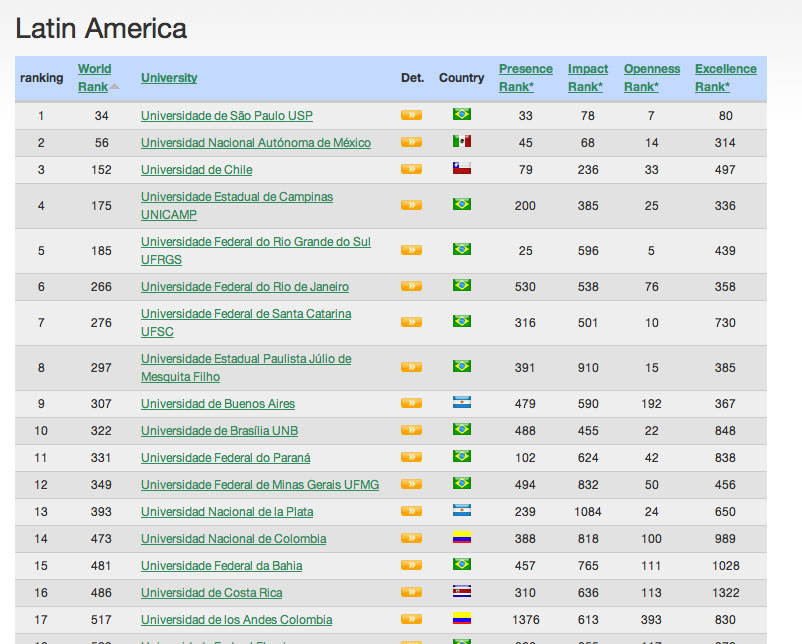
Task: Open Universidad de Buenos Aires link
Action: pyautogui.click(x=218, y=404)
